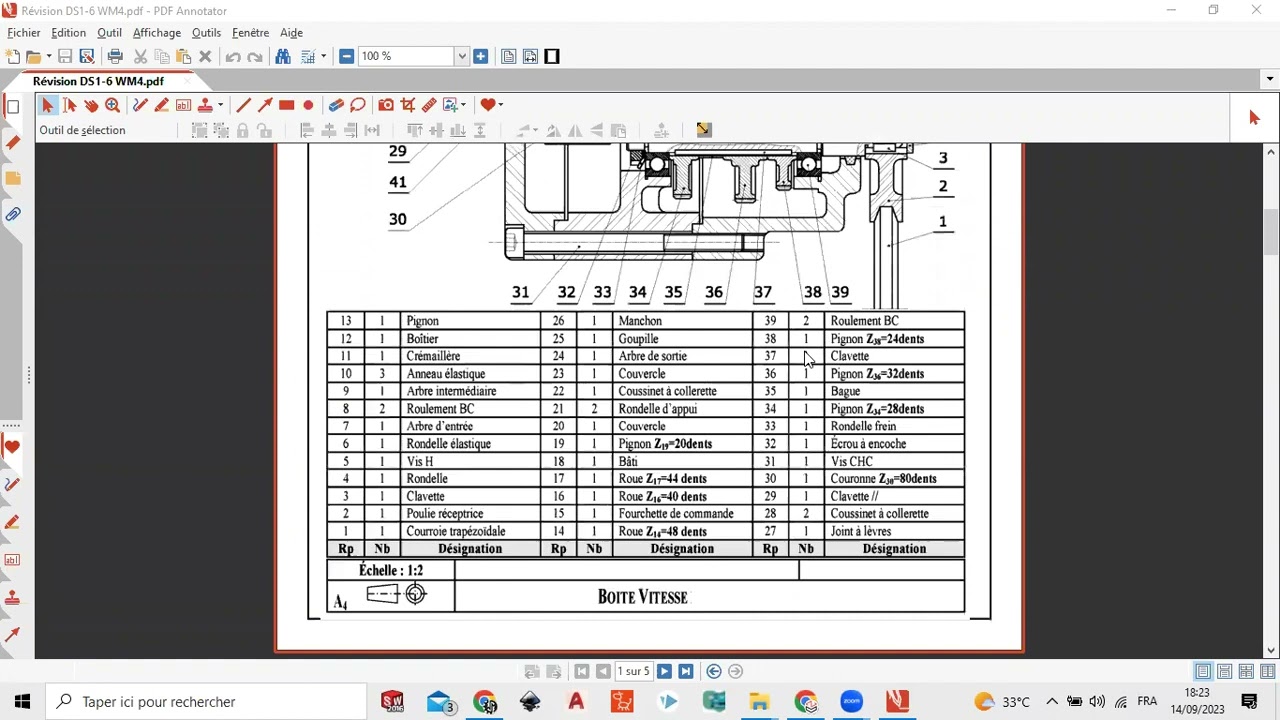The image size is (1280, 720).
Task: Expand the Favorites heart dropdown arrow
Action: click(500, 105)
